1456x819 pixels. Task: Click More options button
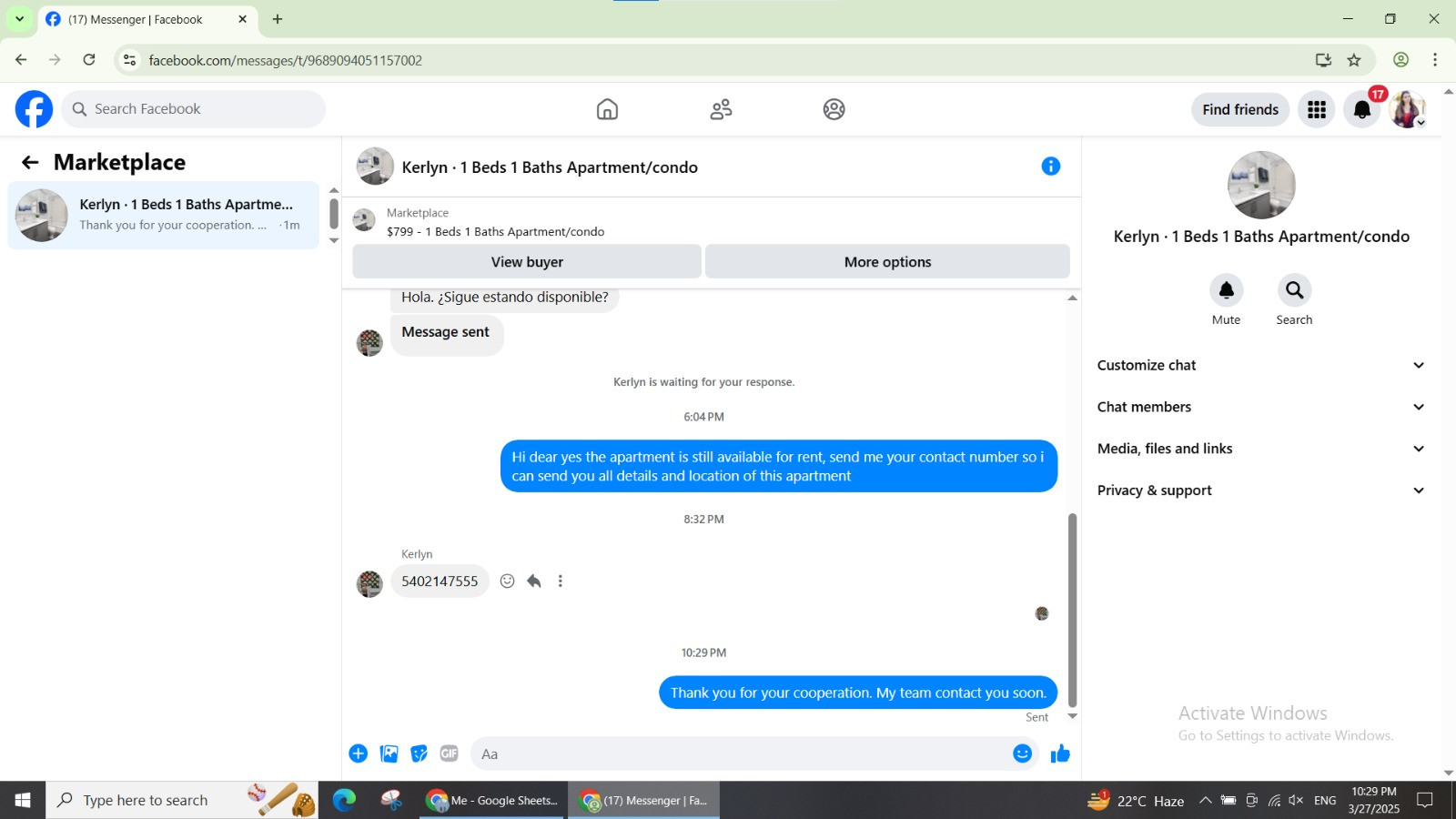[x=887, y=262]
